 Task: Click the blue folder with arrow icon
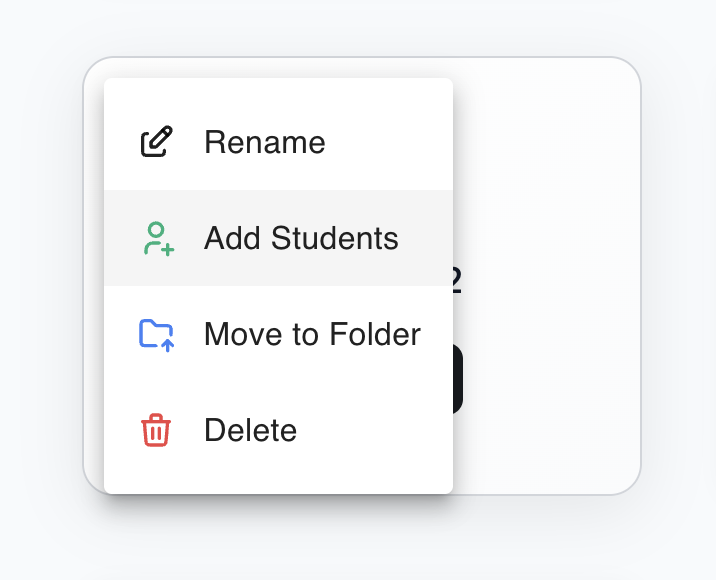[x=156, y=335]
